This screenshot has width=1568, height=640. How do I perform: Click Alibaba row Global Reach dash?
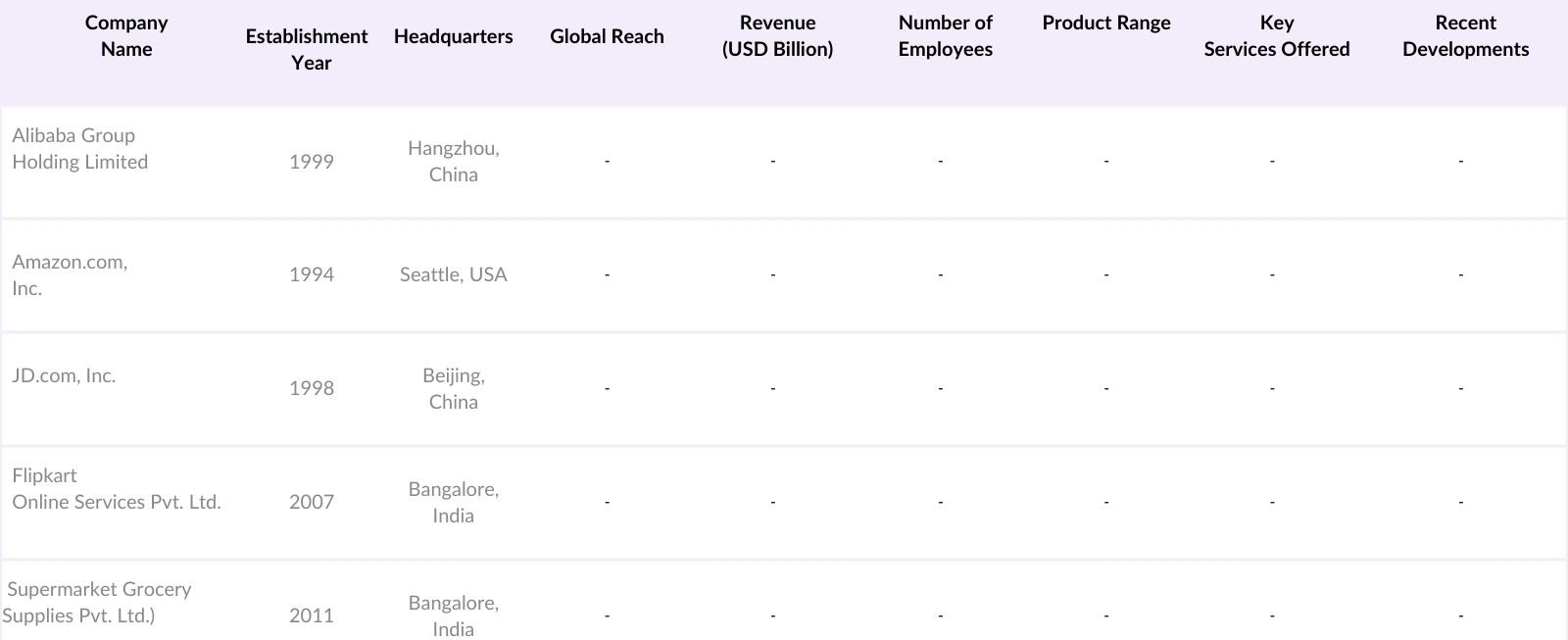(x=607, y=162)
